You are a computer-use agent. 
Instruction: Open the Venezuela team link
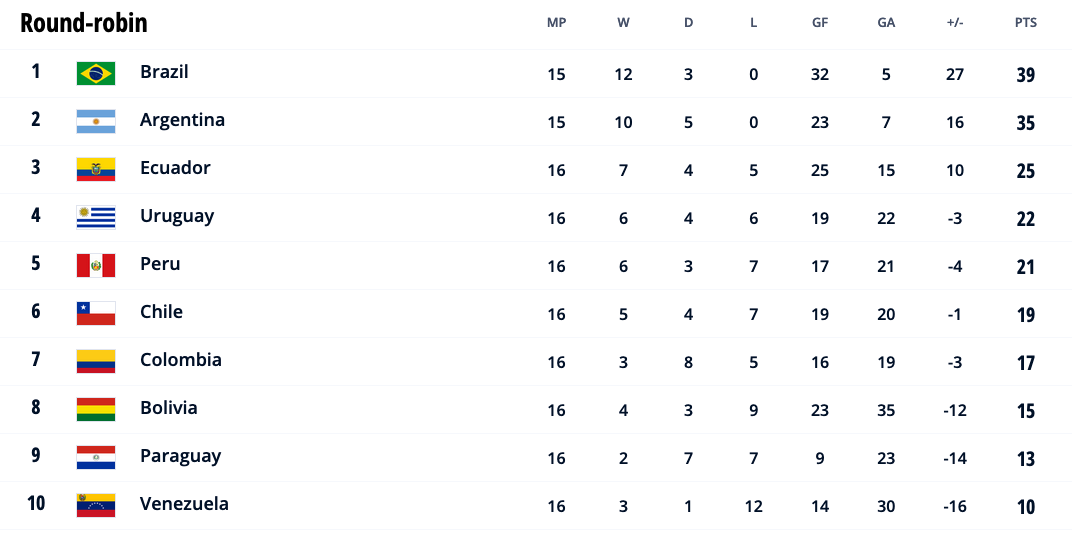185,504
